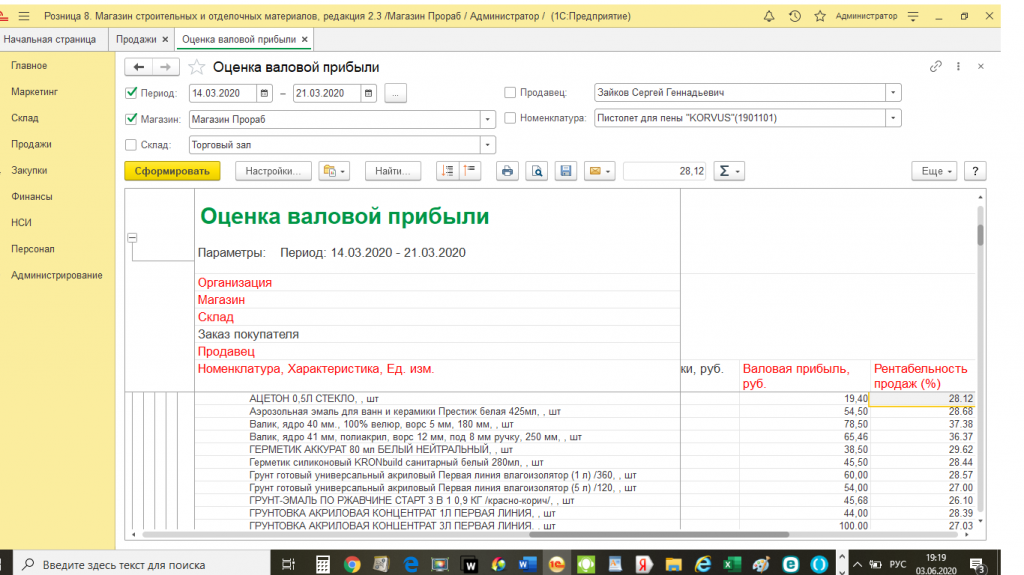This screenshot has width=1024, height=575.
Task: Select the cell with profit 100,00
Action: tap(805, 525)
